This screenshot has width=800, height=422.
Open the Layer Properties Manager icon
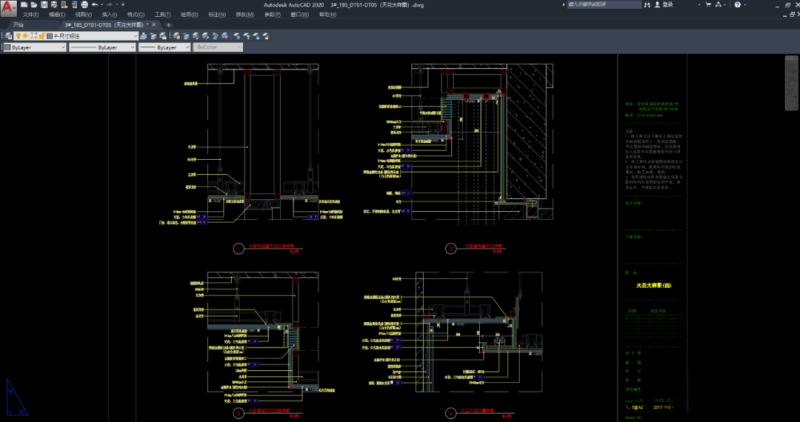click(7, 36)
